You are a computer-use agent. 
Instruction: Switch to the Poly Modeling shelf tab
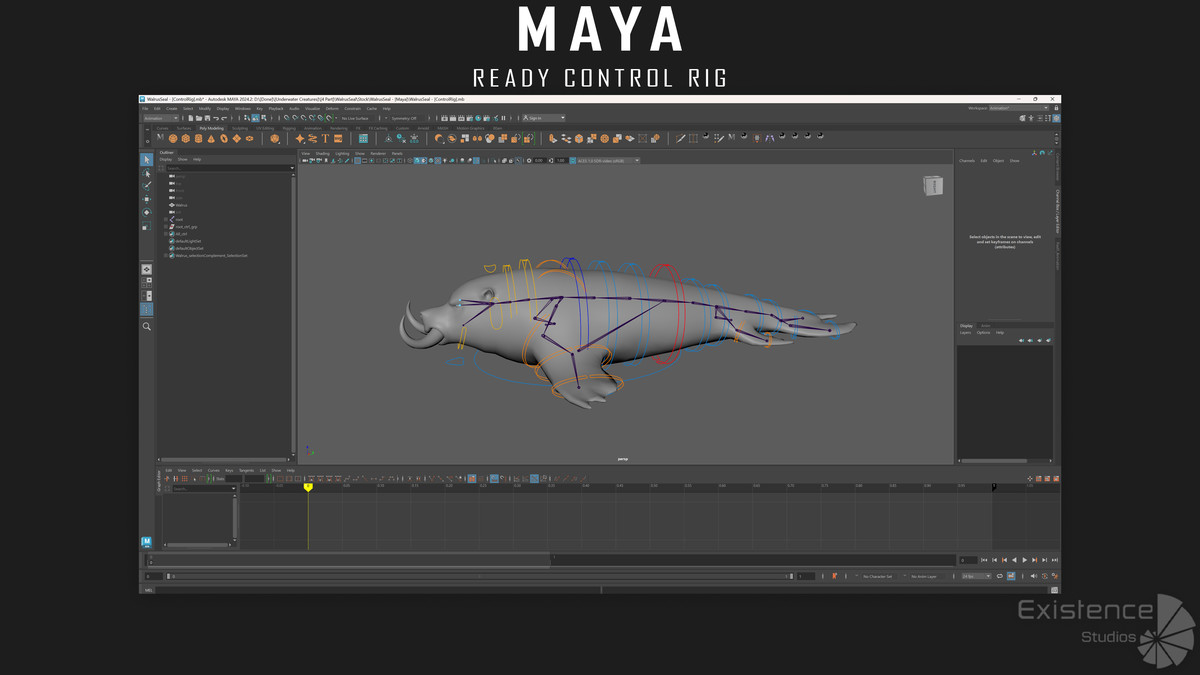tap(212, 128)
